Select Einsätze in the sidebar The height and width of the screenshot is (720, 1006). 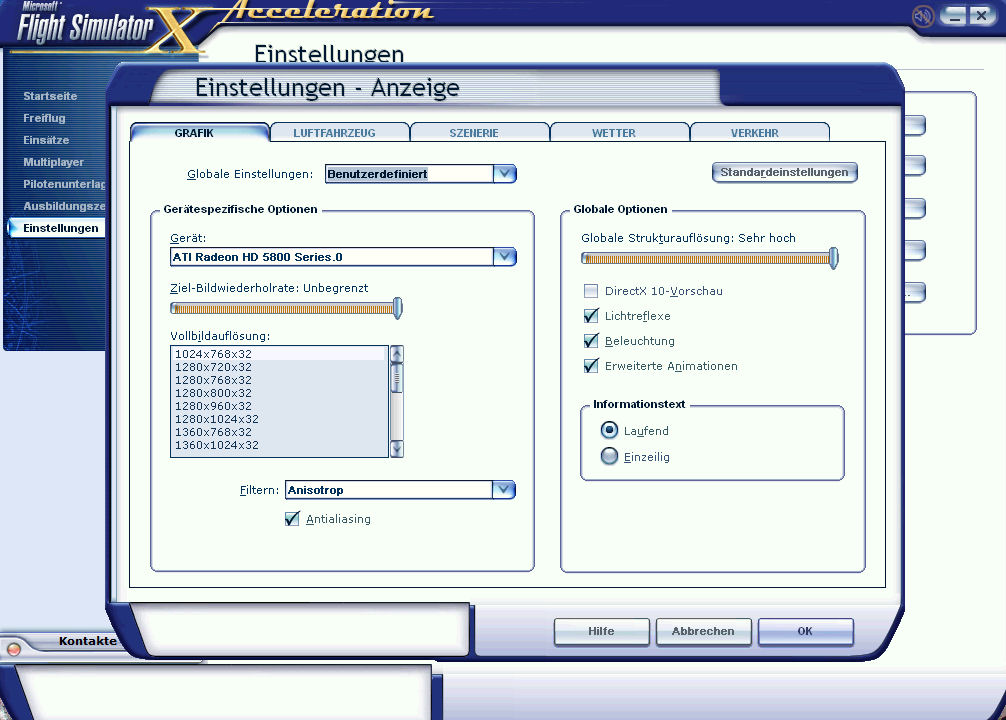[46, 140]
